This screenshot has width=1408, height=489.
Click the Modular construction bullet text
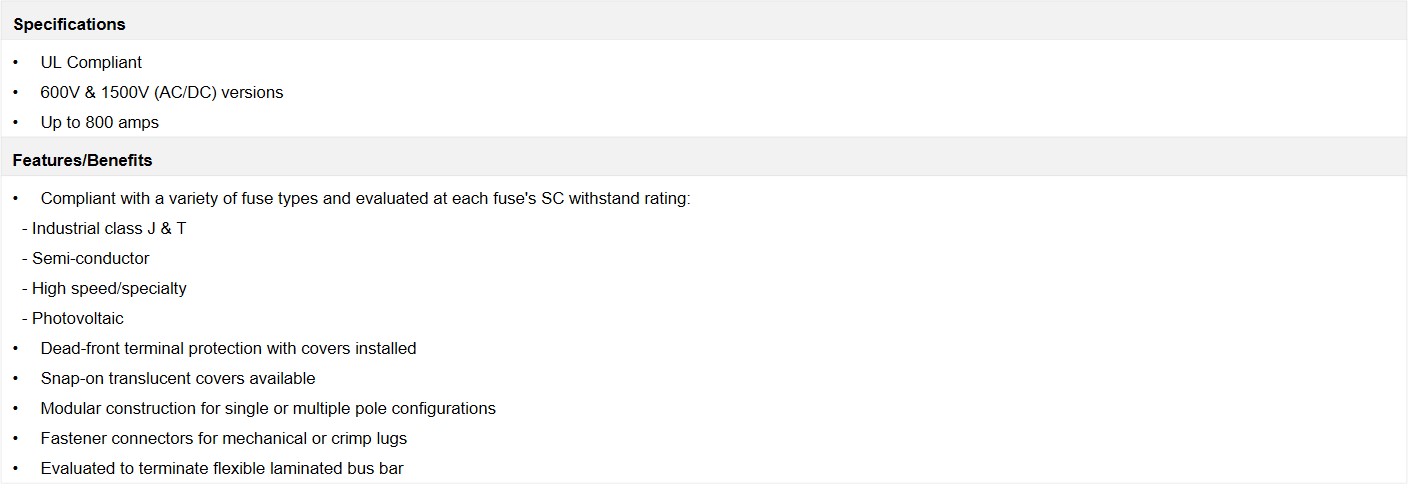[x=268, y=408]
